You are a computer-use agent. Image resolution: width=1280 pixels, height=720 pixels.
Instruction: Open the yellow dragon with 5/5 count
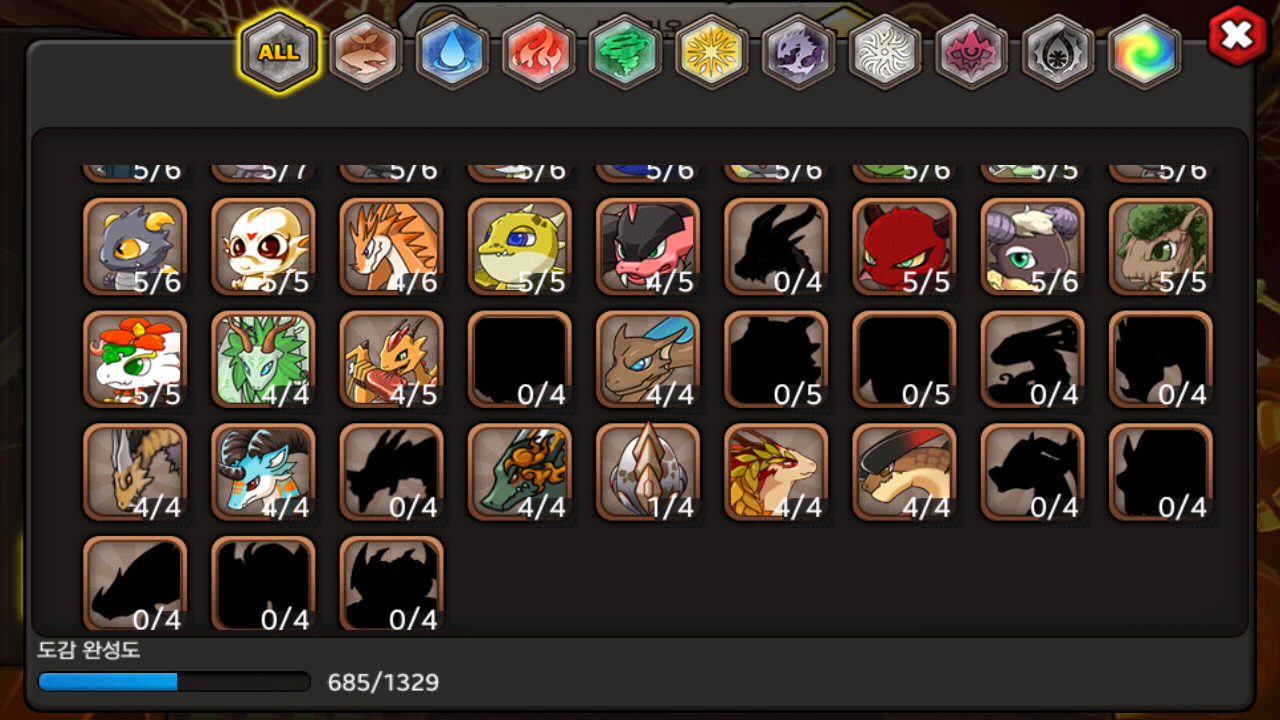click(520, 247)
